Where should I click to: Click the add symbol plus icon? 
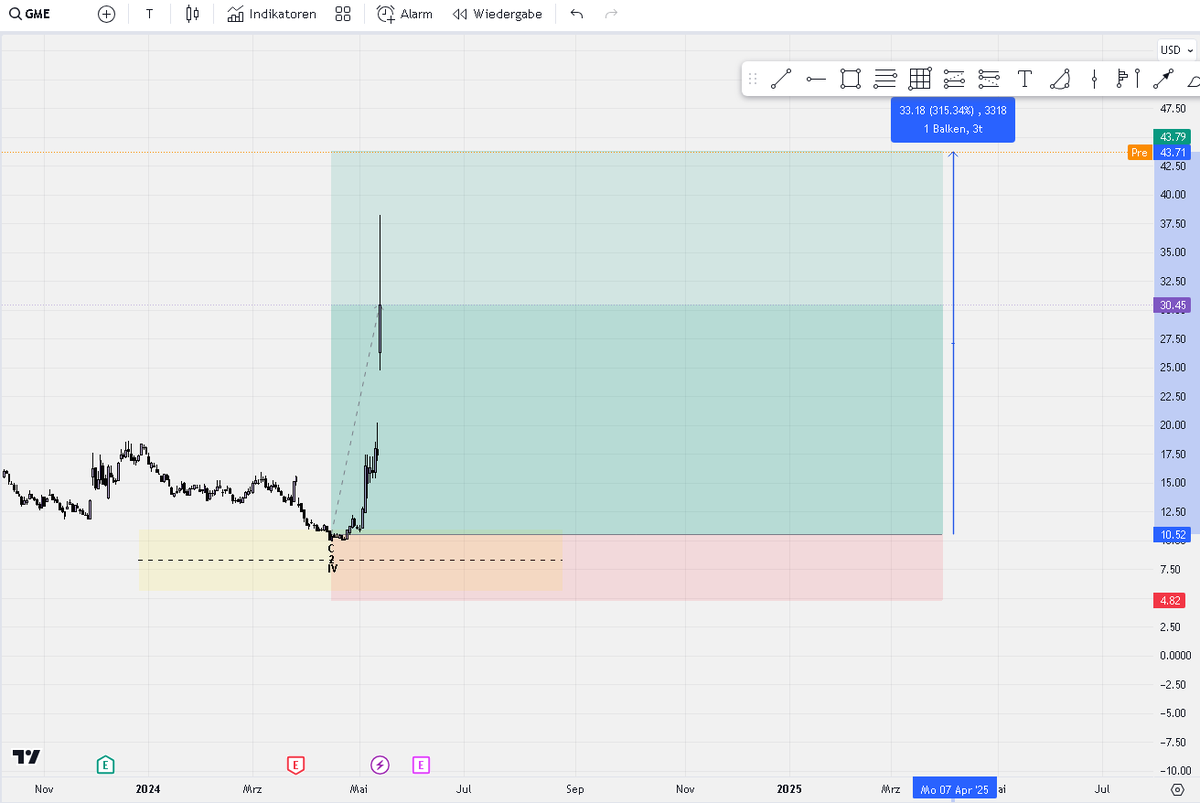pos(107,14)
